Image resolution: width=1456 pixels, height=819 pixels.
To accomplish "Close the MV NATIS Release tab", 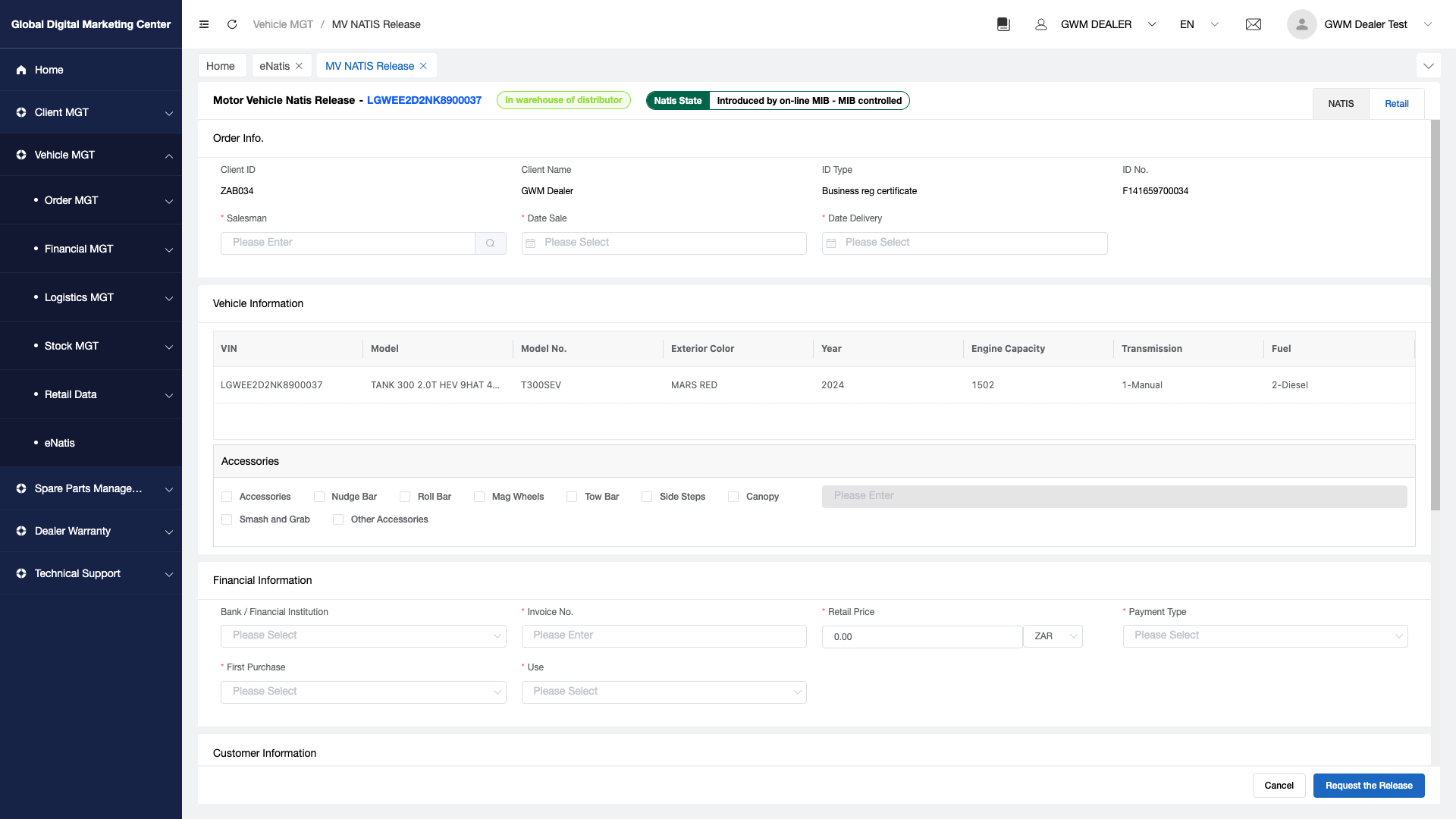I will coord(423,66).
